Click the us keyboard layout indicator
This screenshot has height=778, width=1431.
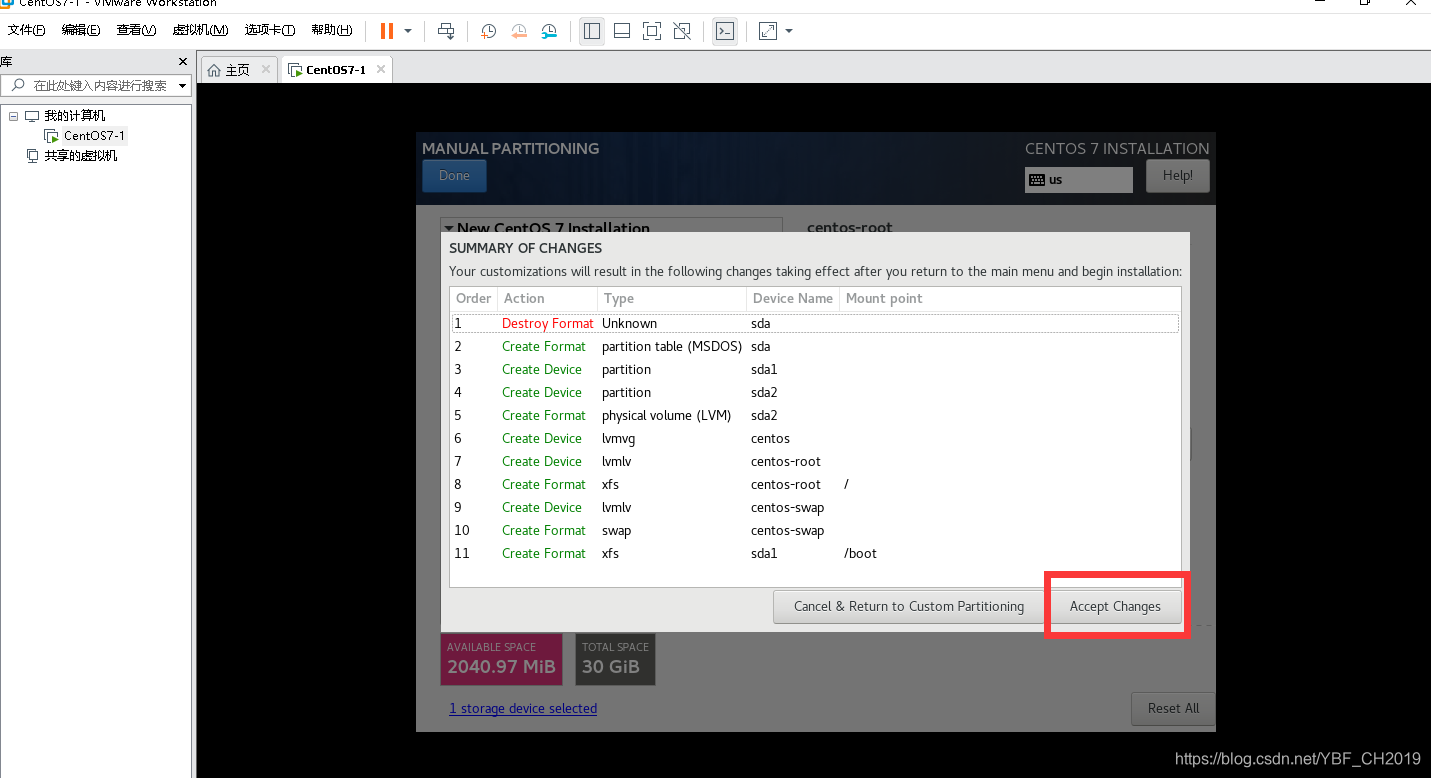(1079, 180)
